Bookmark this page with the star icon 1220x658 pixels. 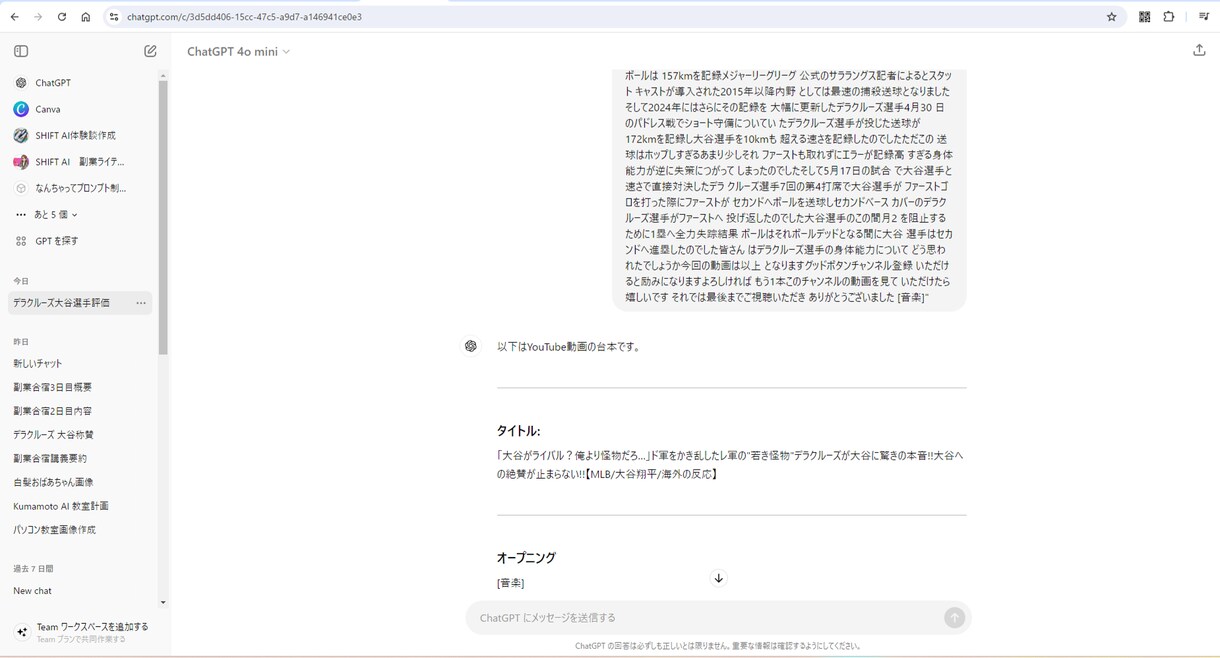pos(1111,17)
